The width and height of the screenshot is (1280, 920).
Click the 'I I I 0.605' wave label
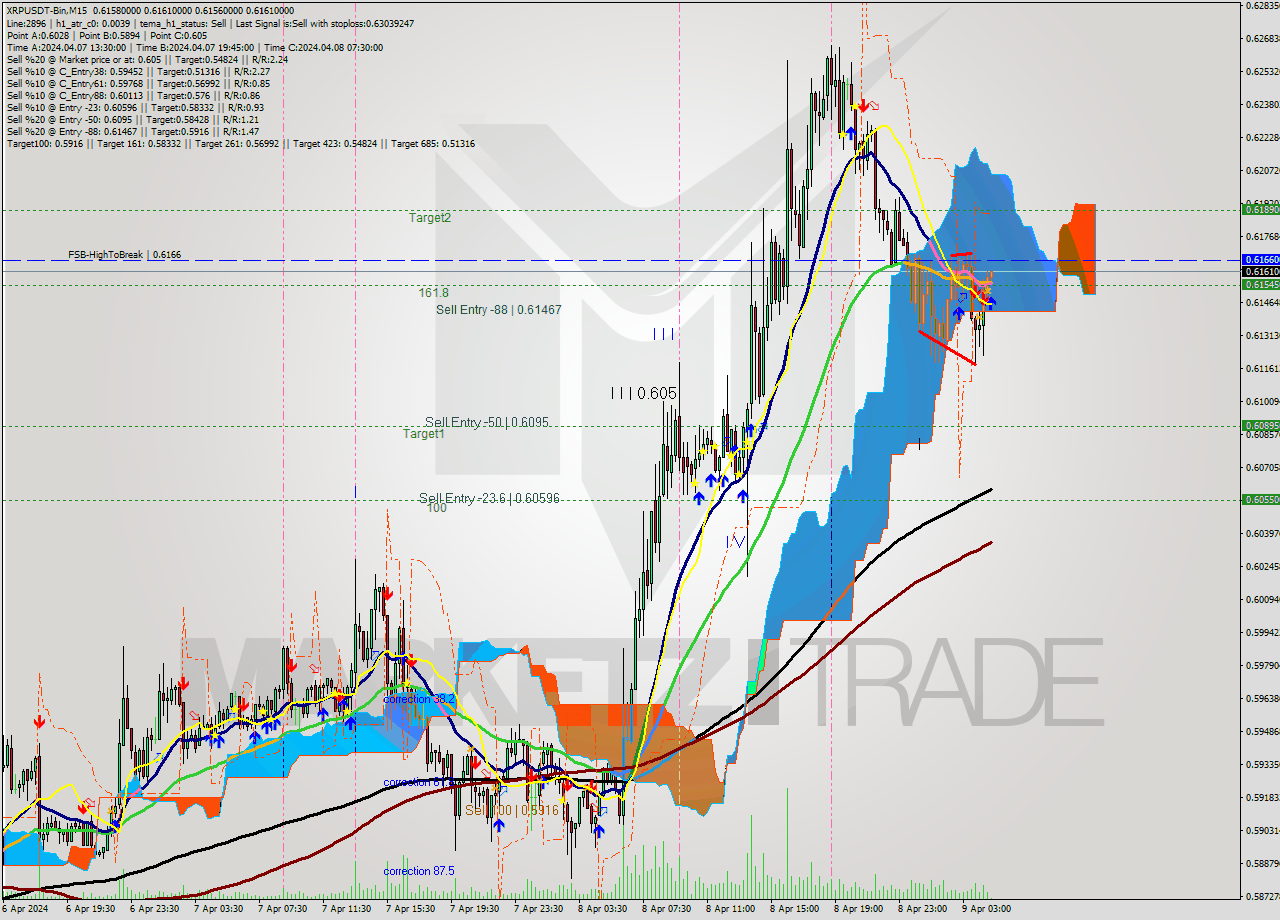tap(644, 393)
